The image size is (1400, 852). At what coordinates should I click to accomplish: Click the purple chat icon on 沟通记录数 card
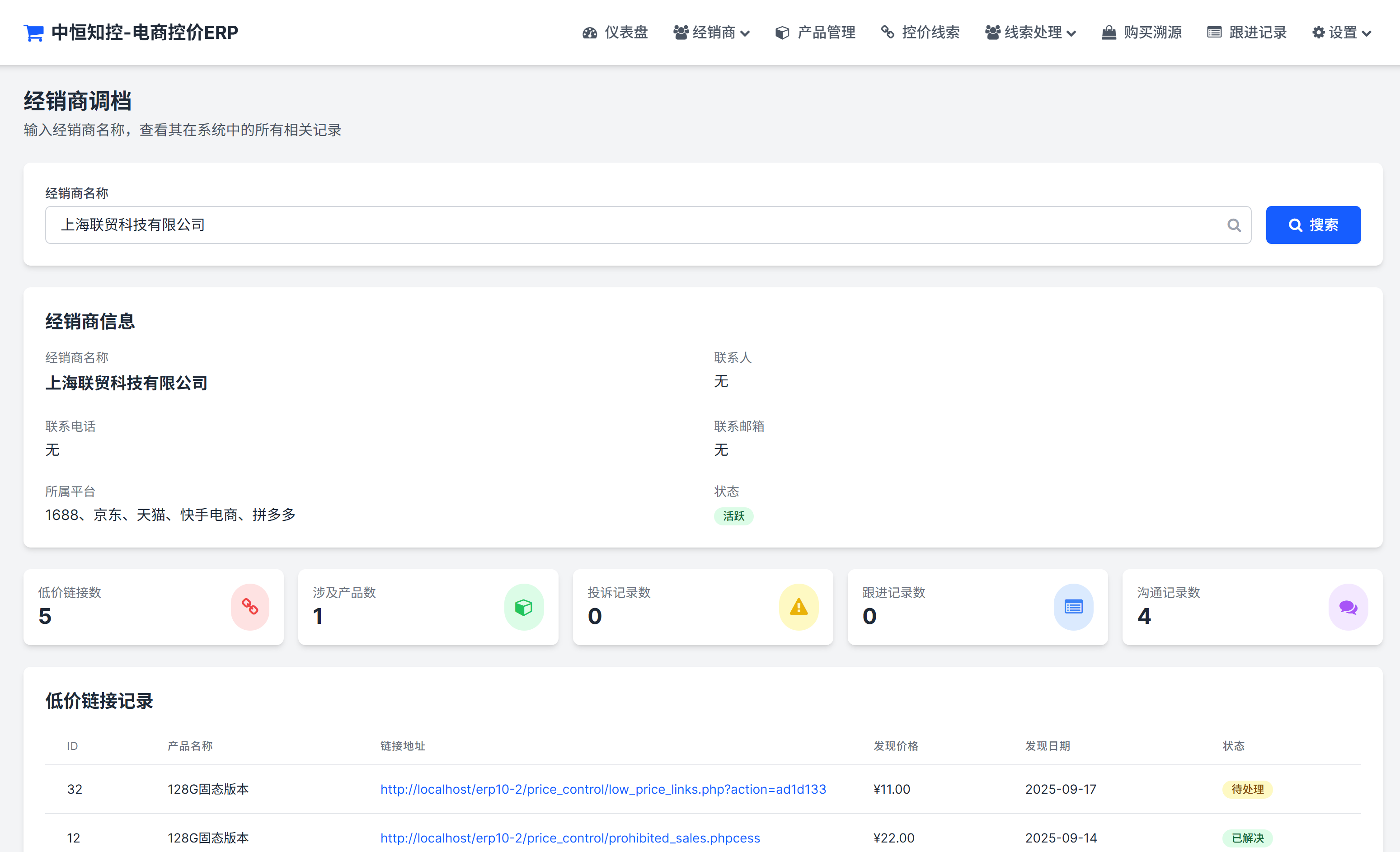point(1348,607)
